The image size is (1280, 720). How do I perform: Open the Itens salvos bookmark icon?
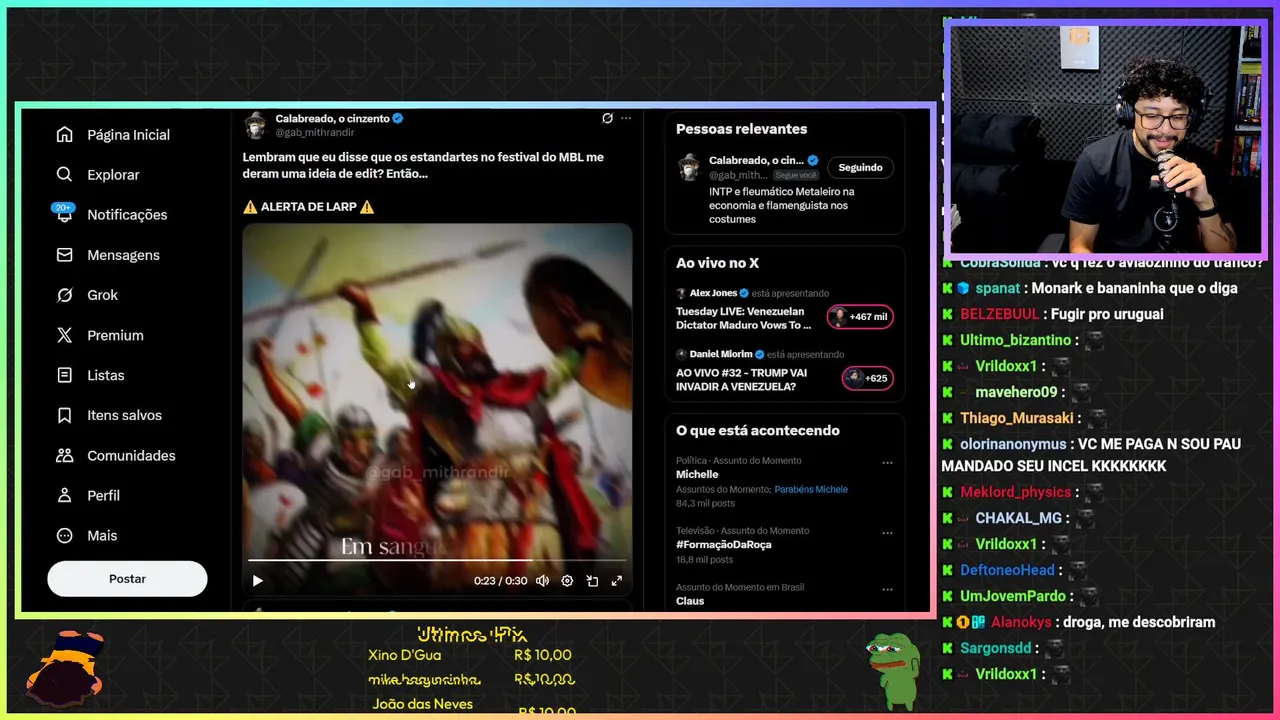click(x=65, y=415)
